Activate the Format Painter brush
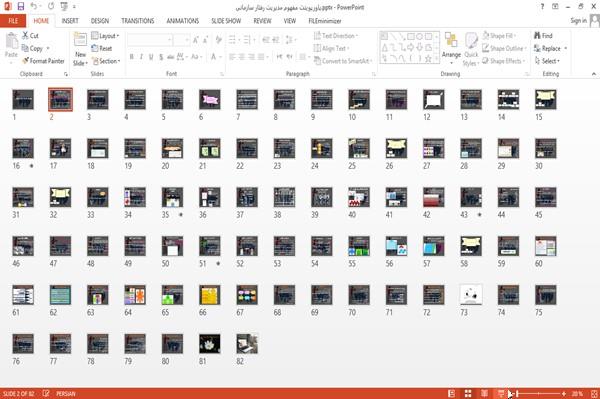Image resolution: width=600 pixels, height=399 pixels. click(43, 61)
